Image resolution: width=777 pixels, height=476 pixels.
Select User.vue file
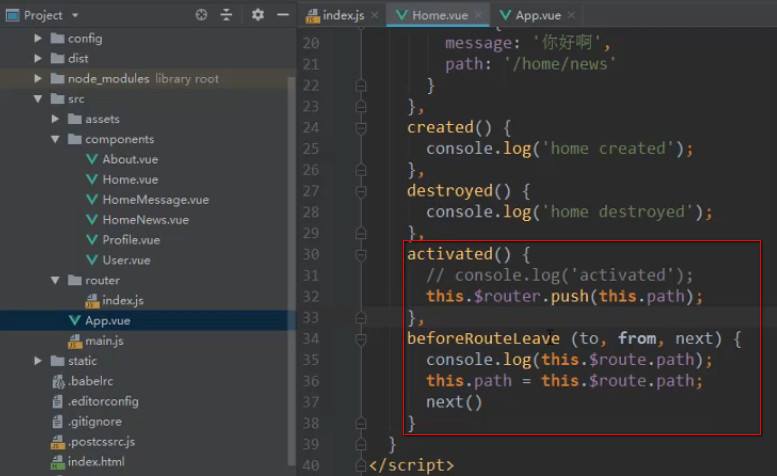[126, 260]
